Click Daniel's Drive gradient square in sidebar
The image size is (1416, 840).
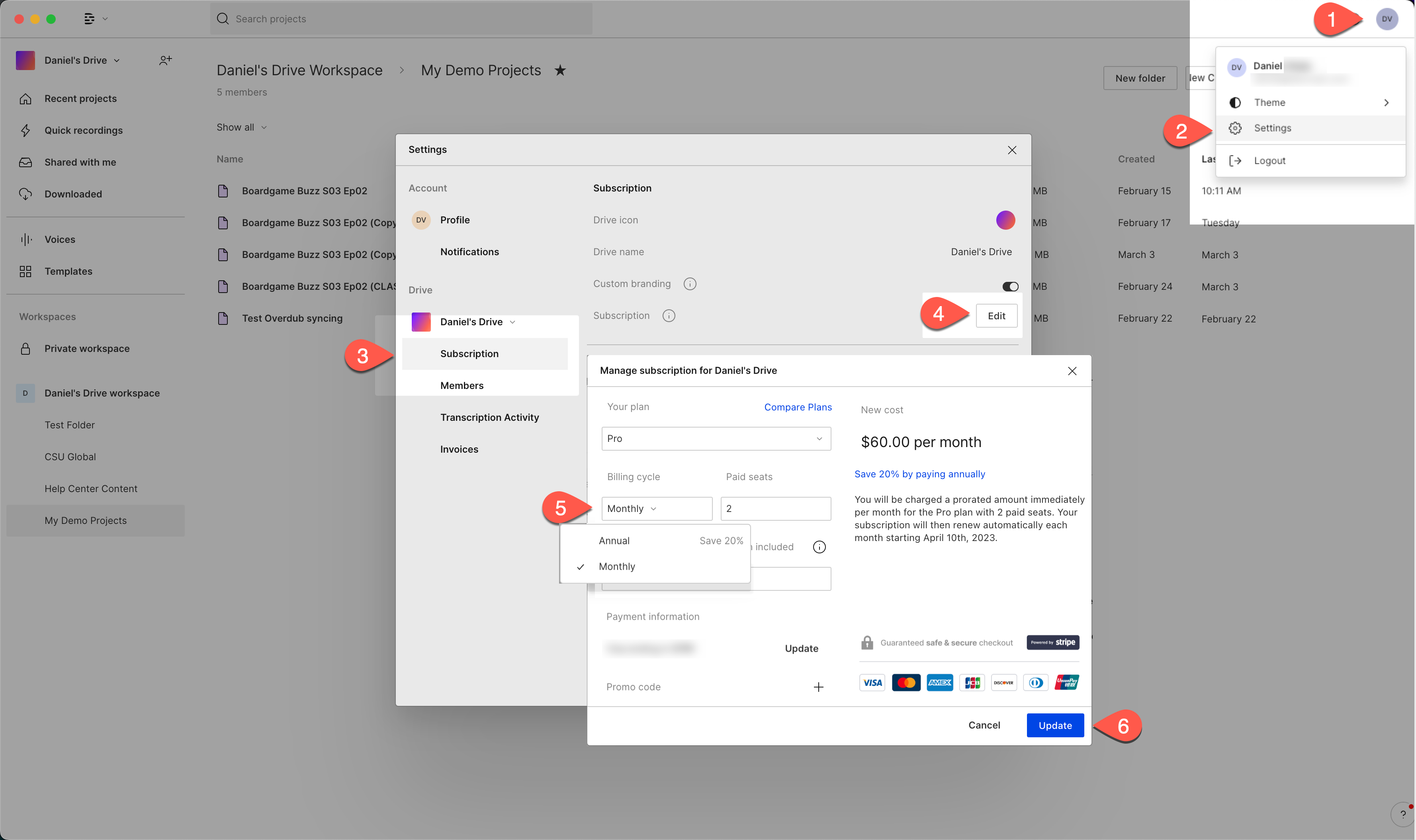25,60
